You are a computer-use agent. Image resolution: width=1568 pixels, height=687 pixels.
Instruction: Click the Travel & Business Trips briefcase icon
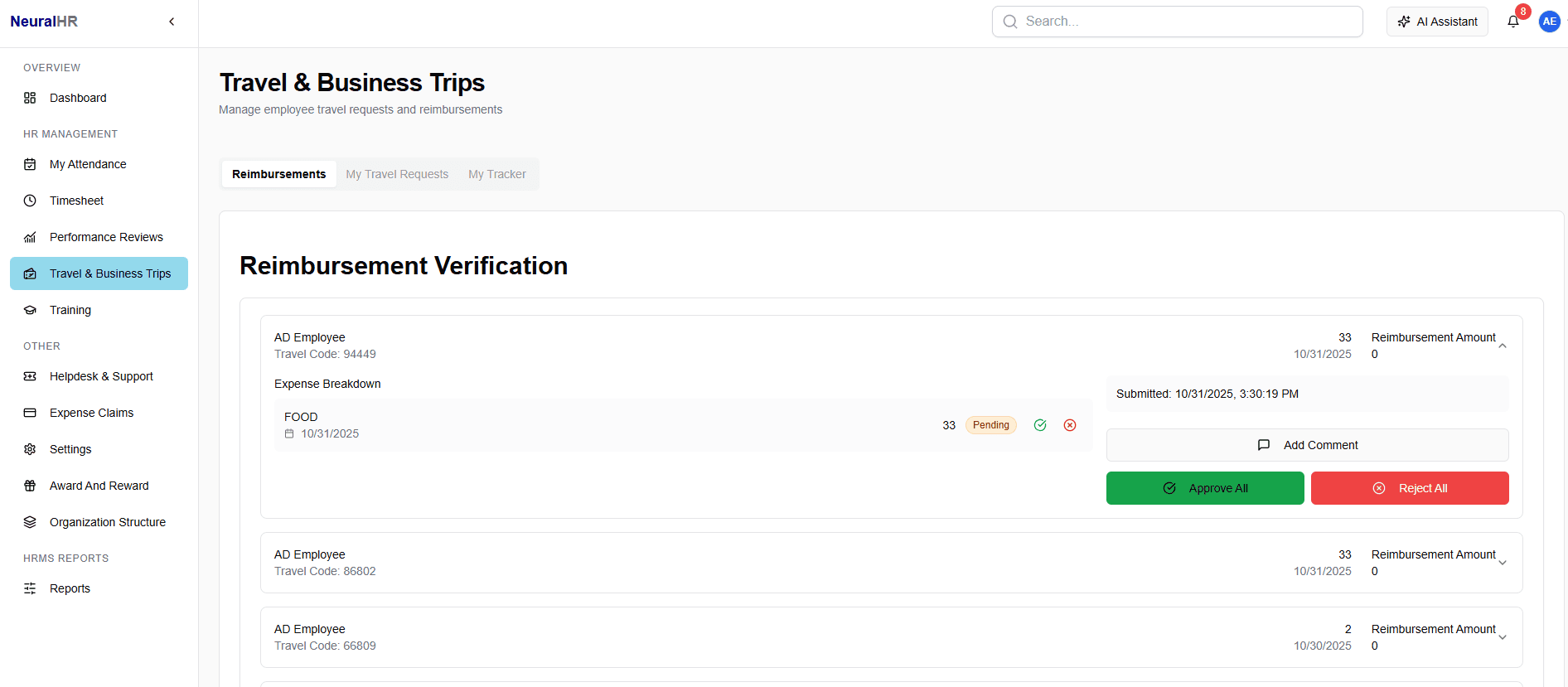(30, 273)
